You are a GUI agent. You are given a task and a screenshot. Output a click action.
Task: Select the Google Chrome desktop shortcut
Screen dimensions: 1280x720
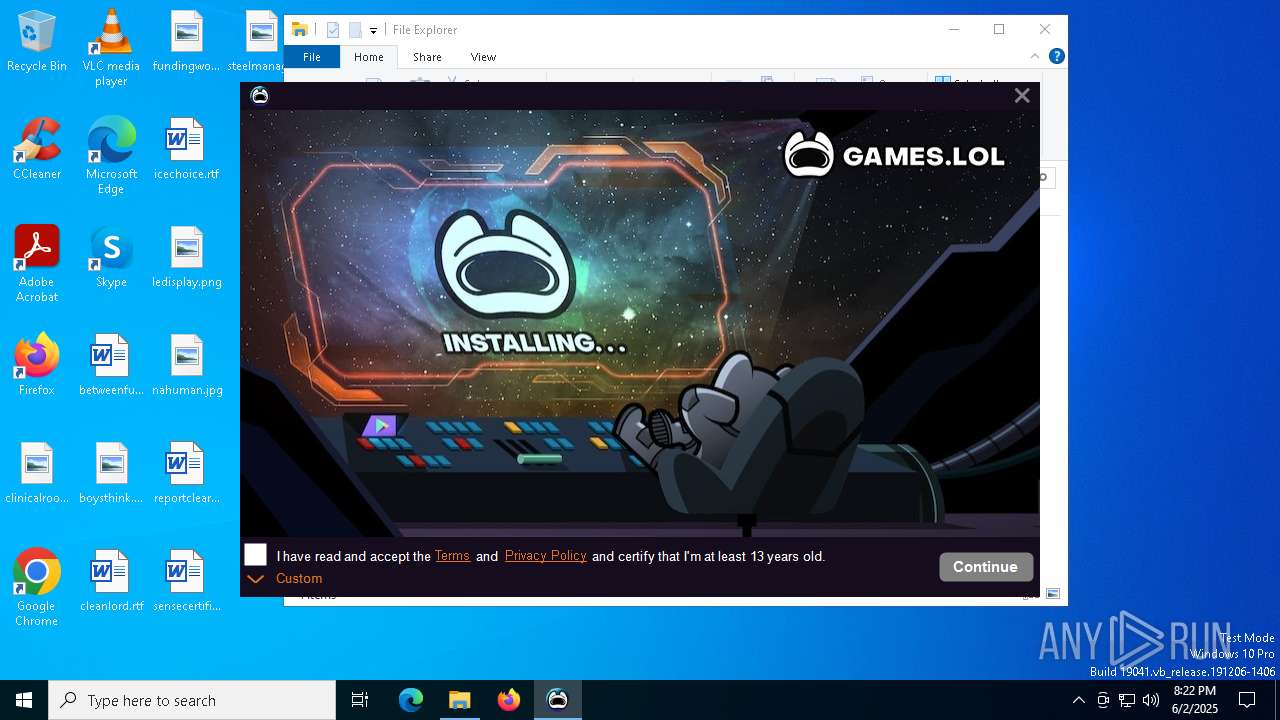(37, 588)
